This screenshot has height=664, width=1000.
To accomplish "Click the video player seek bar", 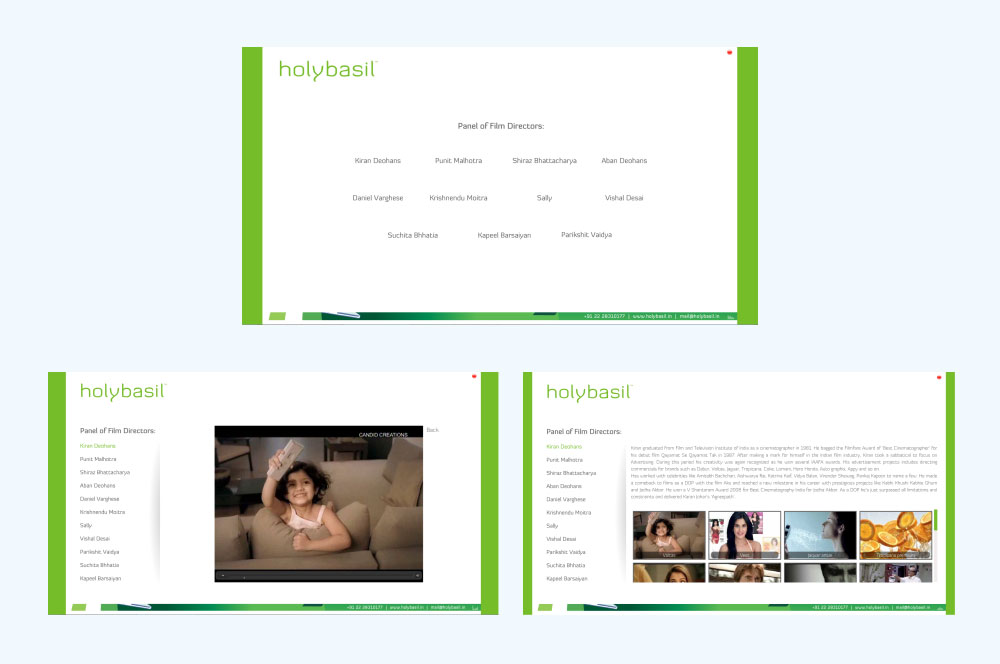I will tap(319, 575).
